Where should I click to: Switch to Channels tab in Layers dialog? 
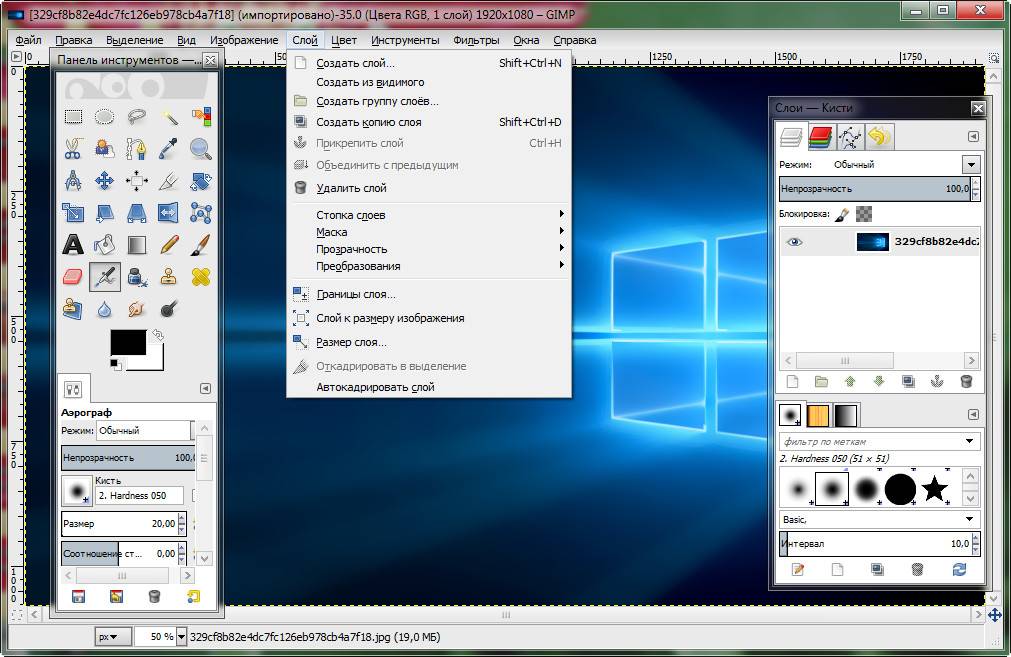[820, 137]
